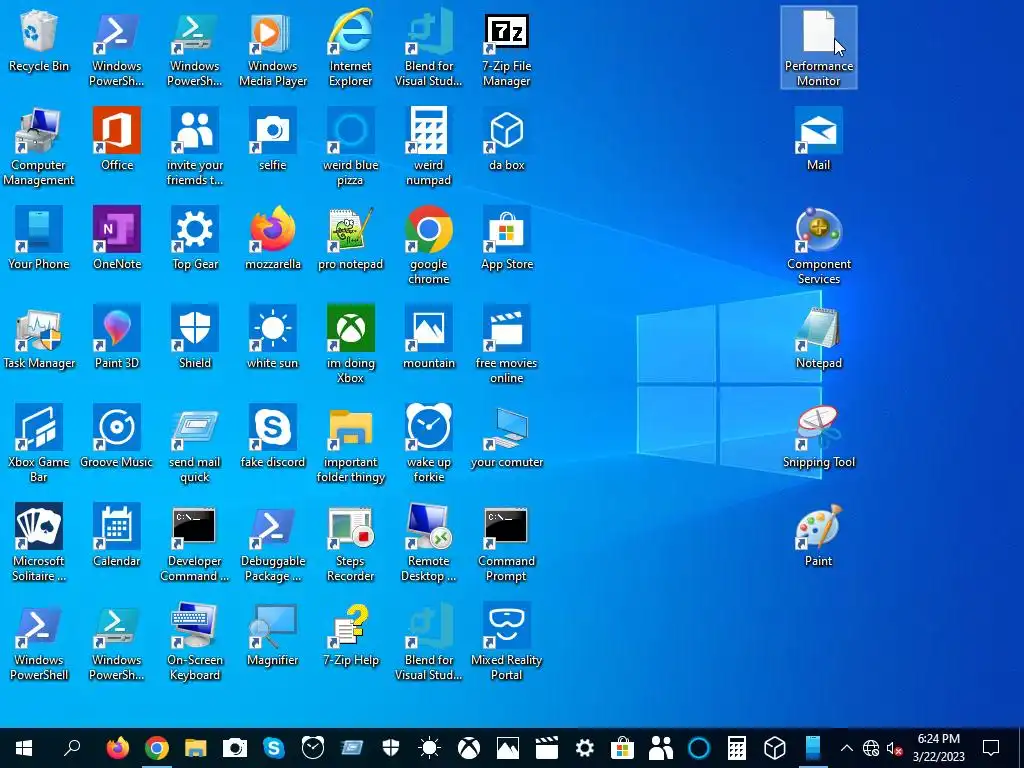This screenshot has width=1024, height=768.
Task: Open the Calculator from the taskbar
Action: (737, 748)
